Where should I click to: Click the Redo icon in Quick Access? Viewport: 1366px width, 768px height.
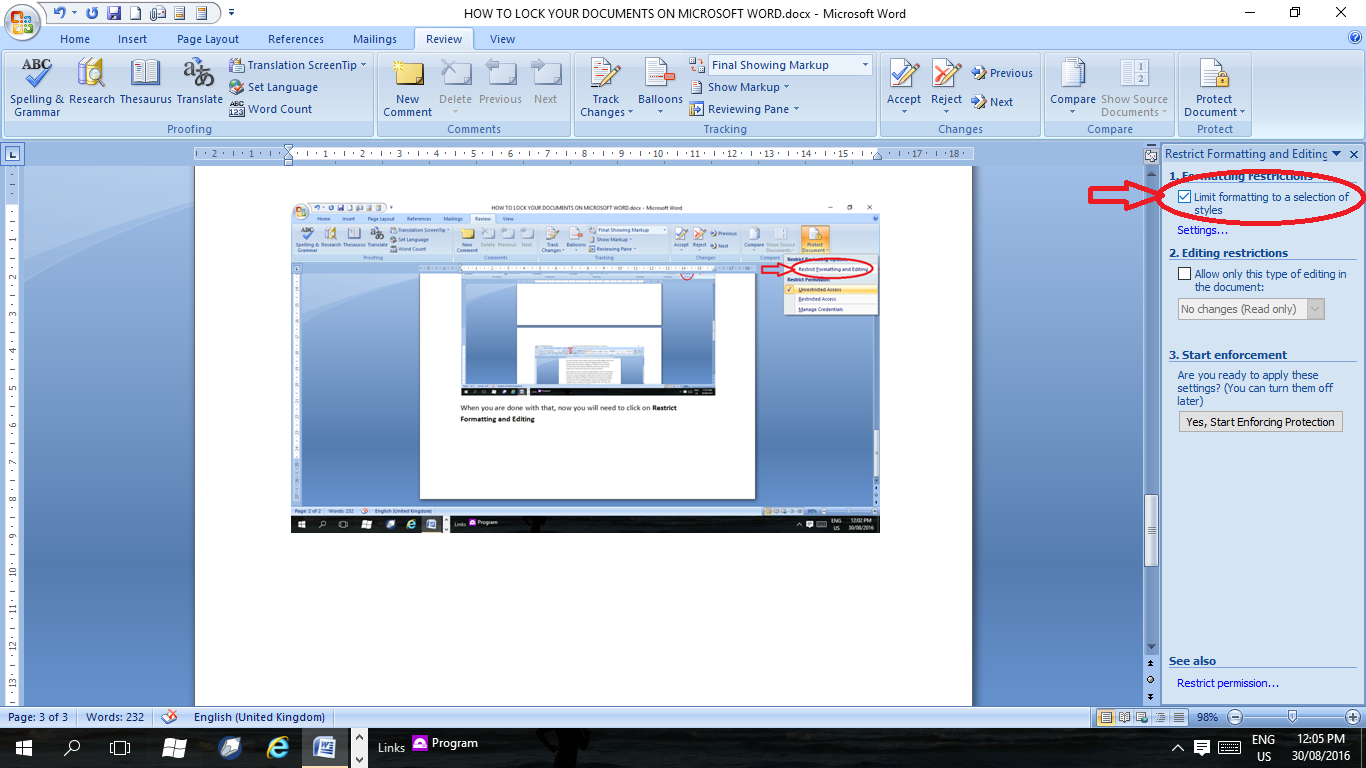[x=92, y=13]
